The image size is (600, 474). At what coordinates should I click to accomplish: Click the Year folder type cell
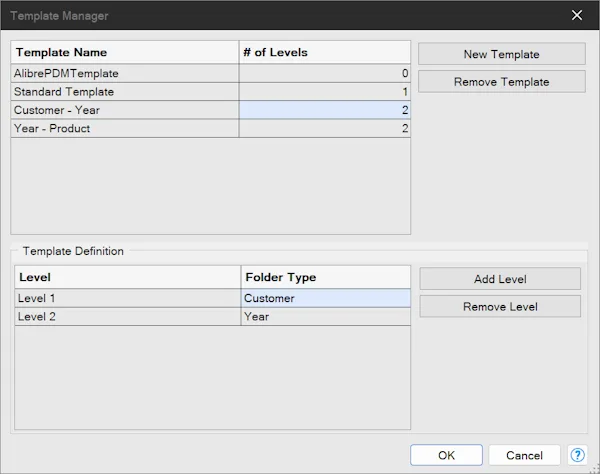[x=326, y=316]
